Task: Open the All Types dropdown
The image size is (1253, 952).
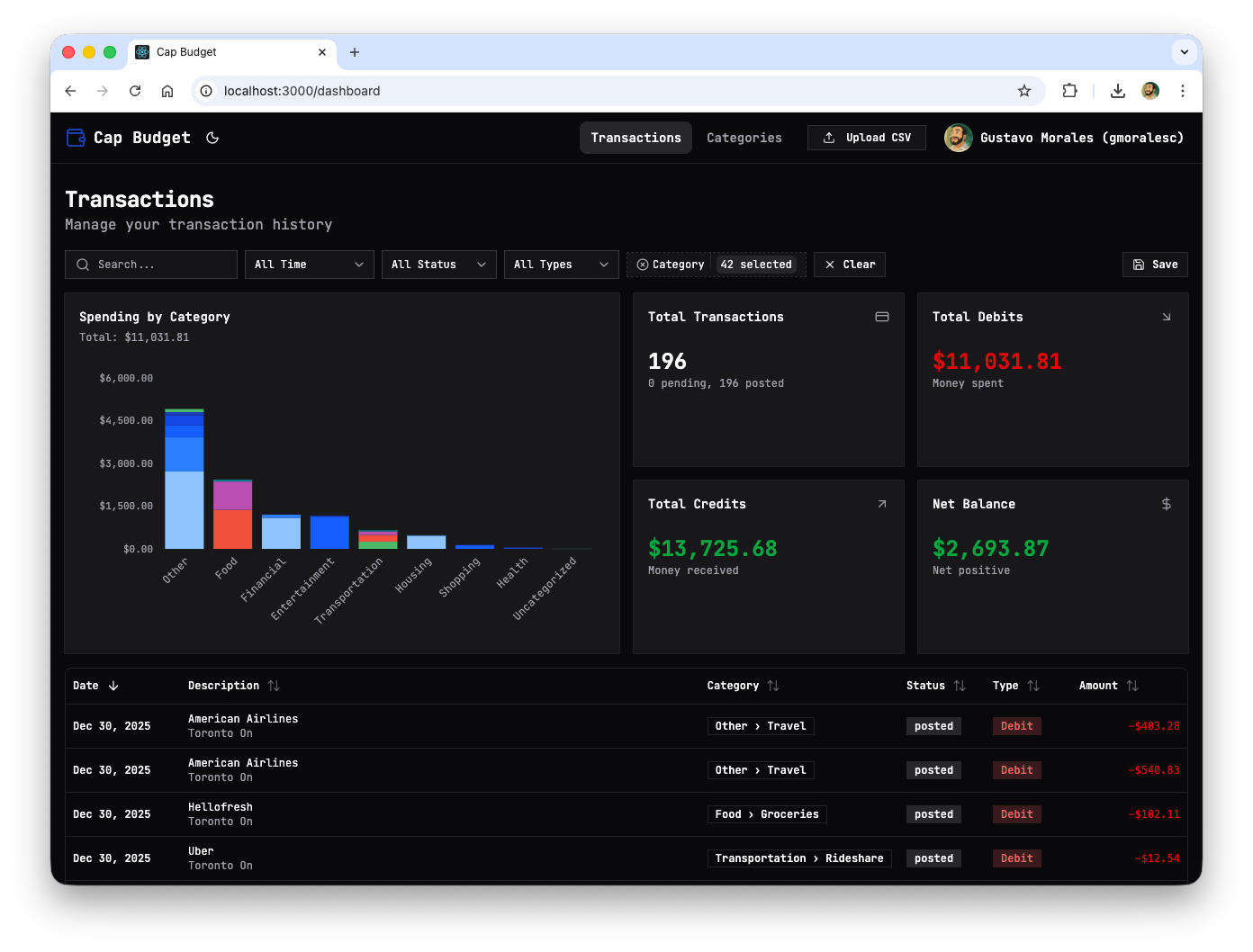Action: pos(561,265)
